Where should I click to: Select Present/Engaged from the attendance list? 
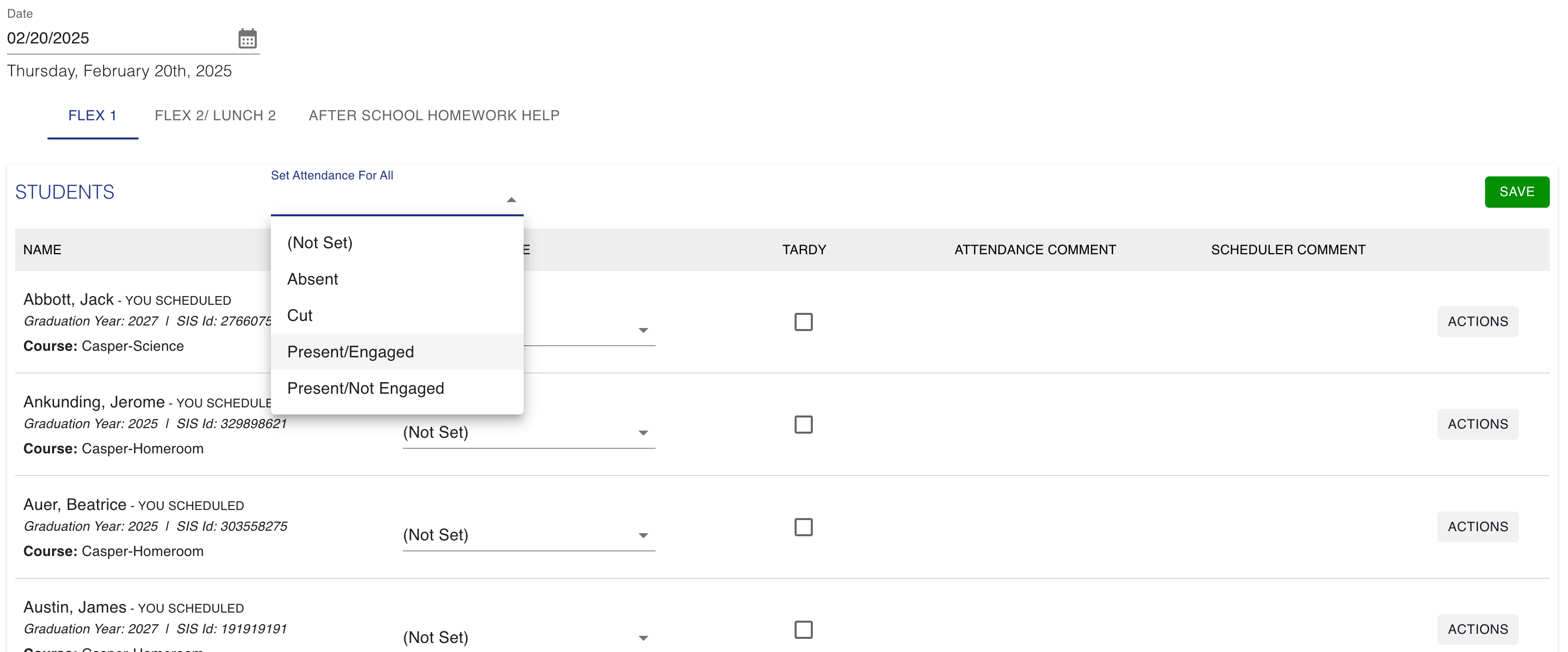(351, 352)
